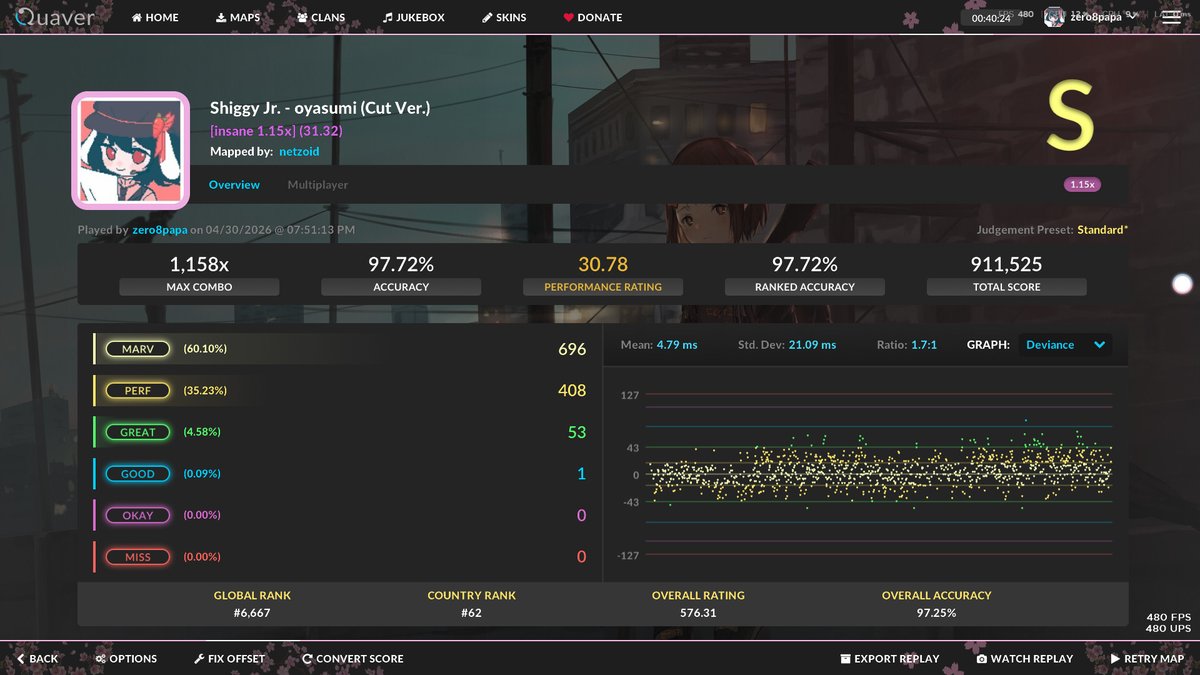Image resolution: width=1200 pixels, height=675 pixels.
Task: Click EXPORT REPLAY
Action: pos(890,659)
